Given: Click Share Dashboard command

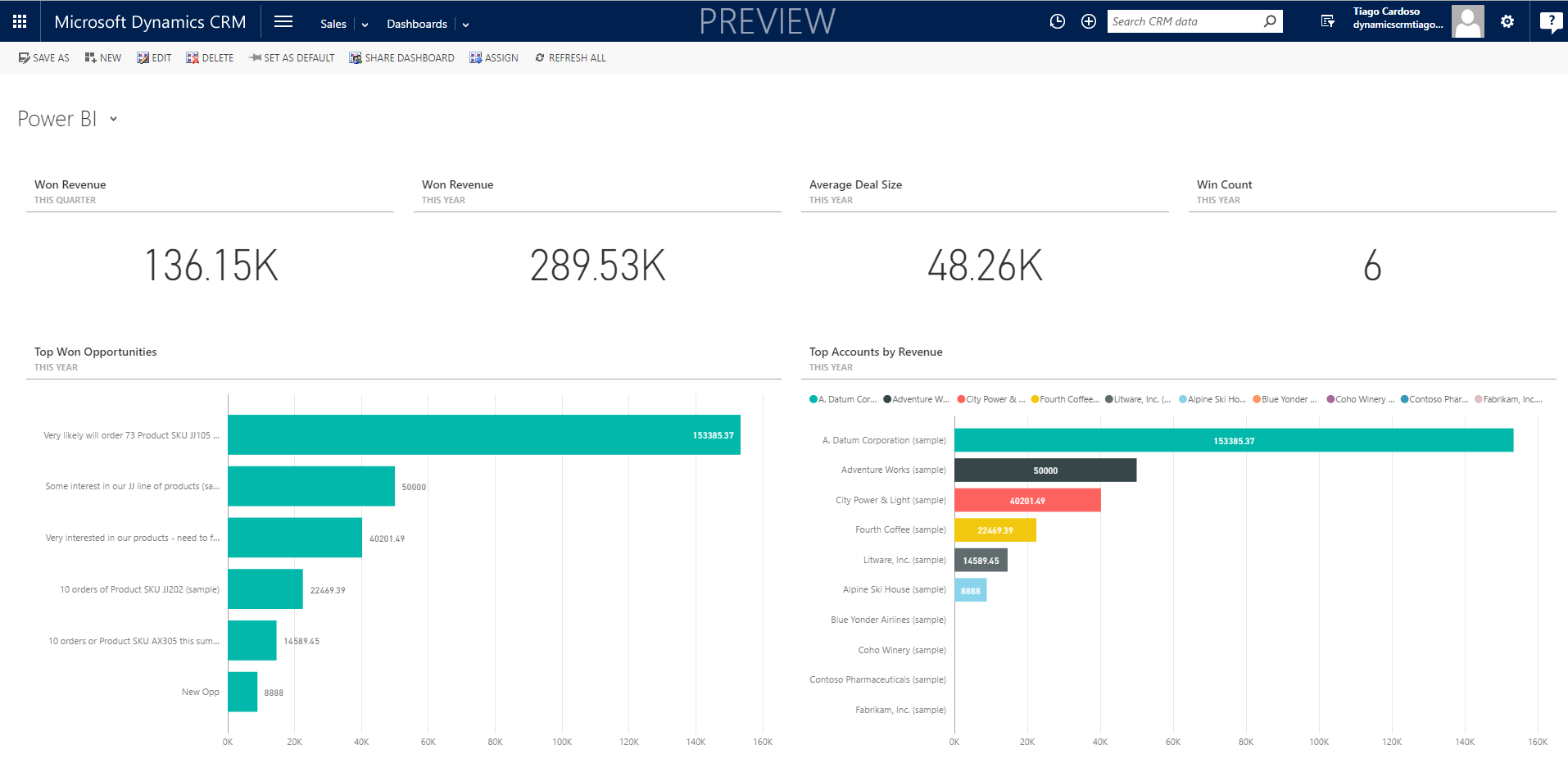Looking at the screenshot, I should tap(401, 58).
